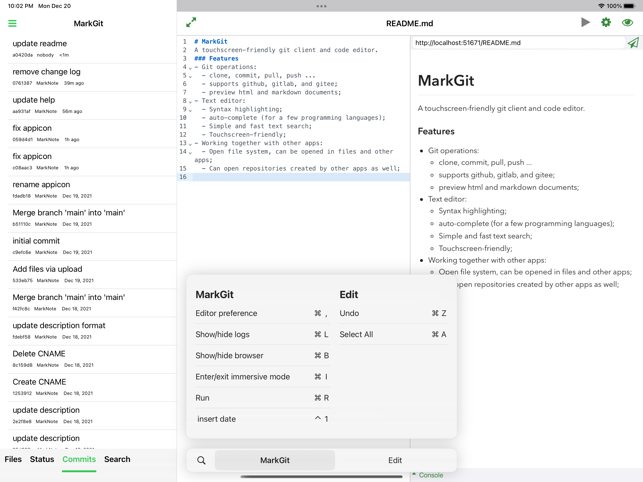Tap the battery indicator in status bar

[x=629, y=6]
